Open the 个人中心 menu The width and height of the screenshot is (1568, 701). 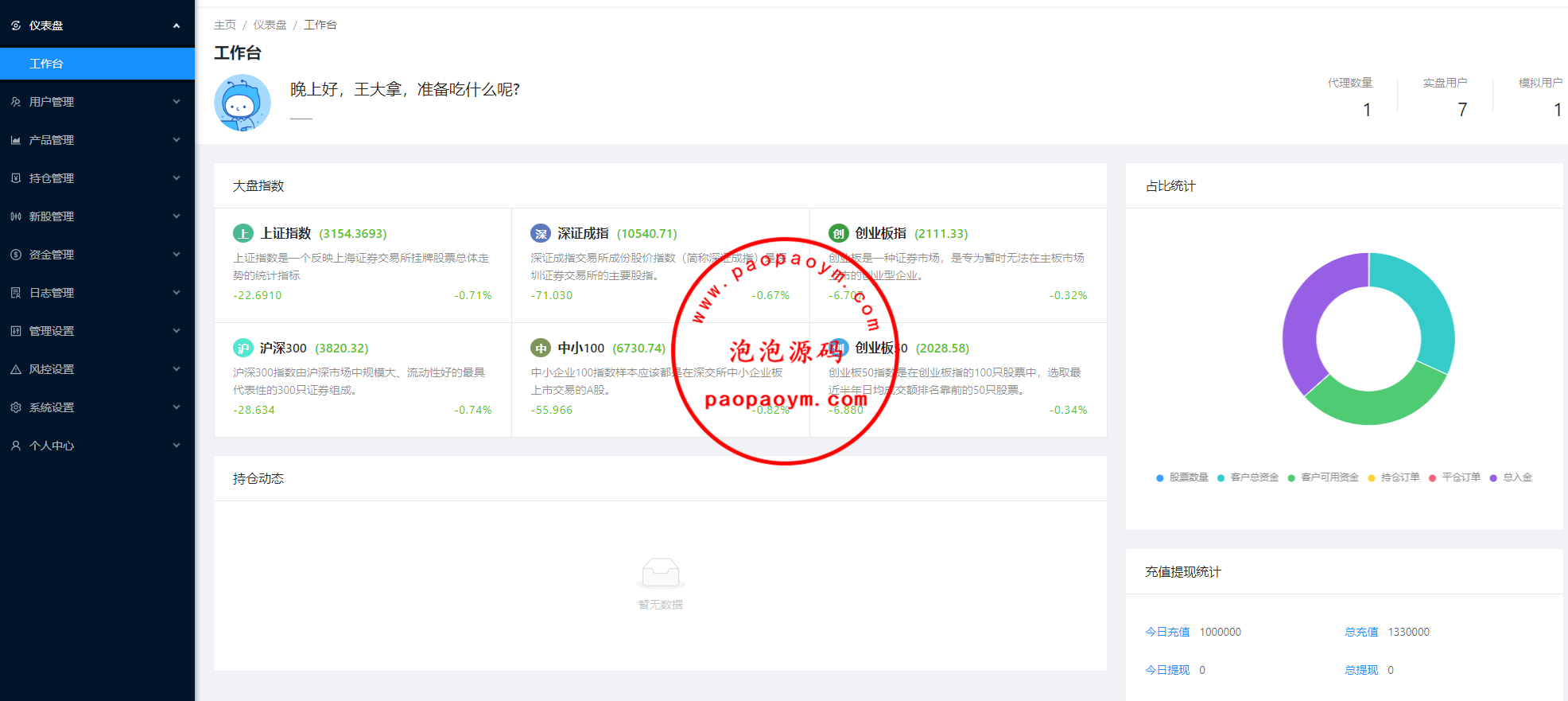tap(97, 446)
